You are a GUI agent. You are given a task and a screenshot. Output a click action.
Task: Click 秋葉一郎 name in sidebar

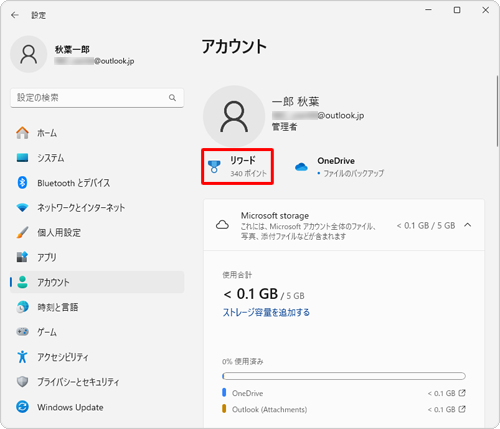(72, 50)
